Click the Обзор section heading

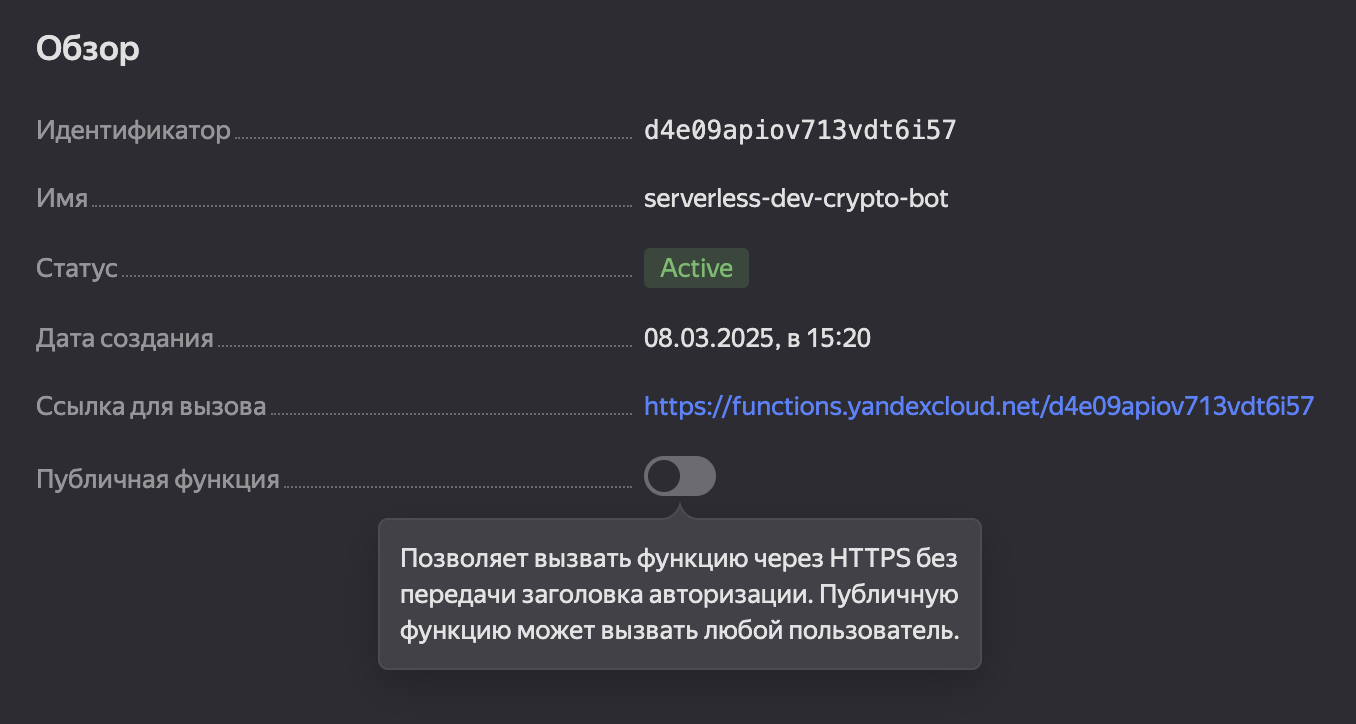(x=87, y=47)
